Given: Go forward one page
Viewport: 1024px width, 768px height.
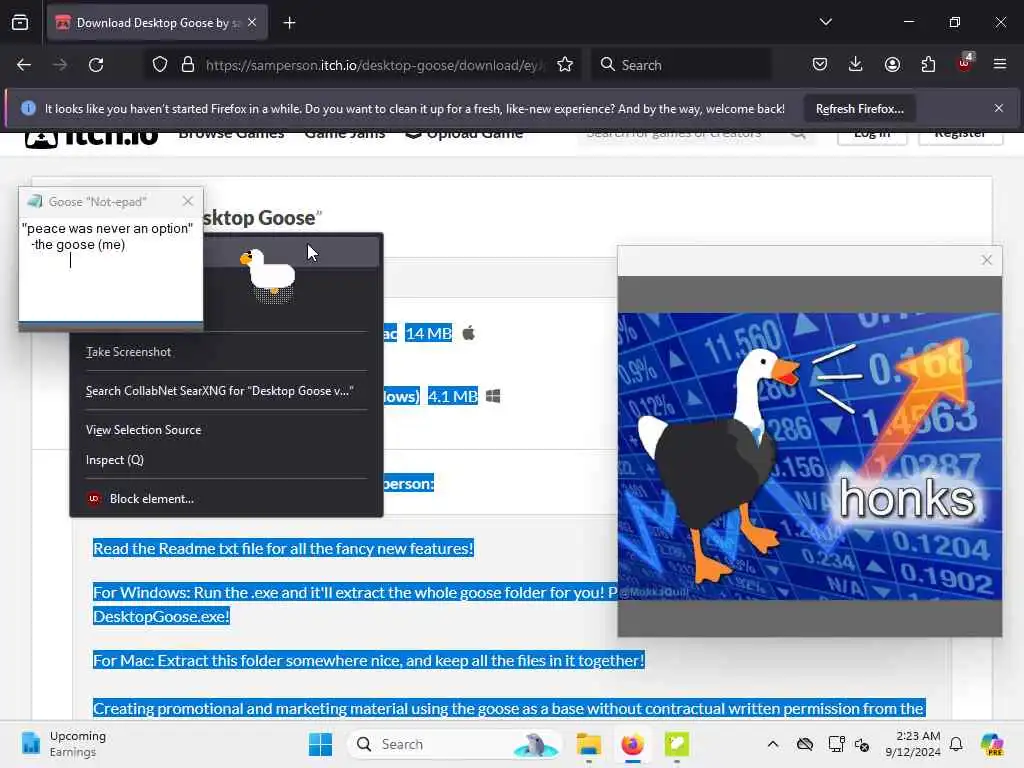Looking at the screenshot, I should pos(60,65).
